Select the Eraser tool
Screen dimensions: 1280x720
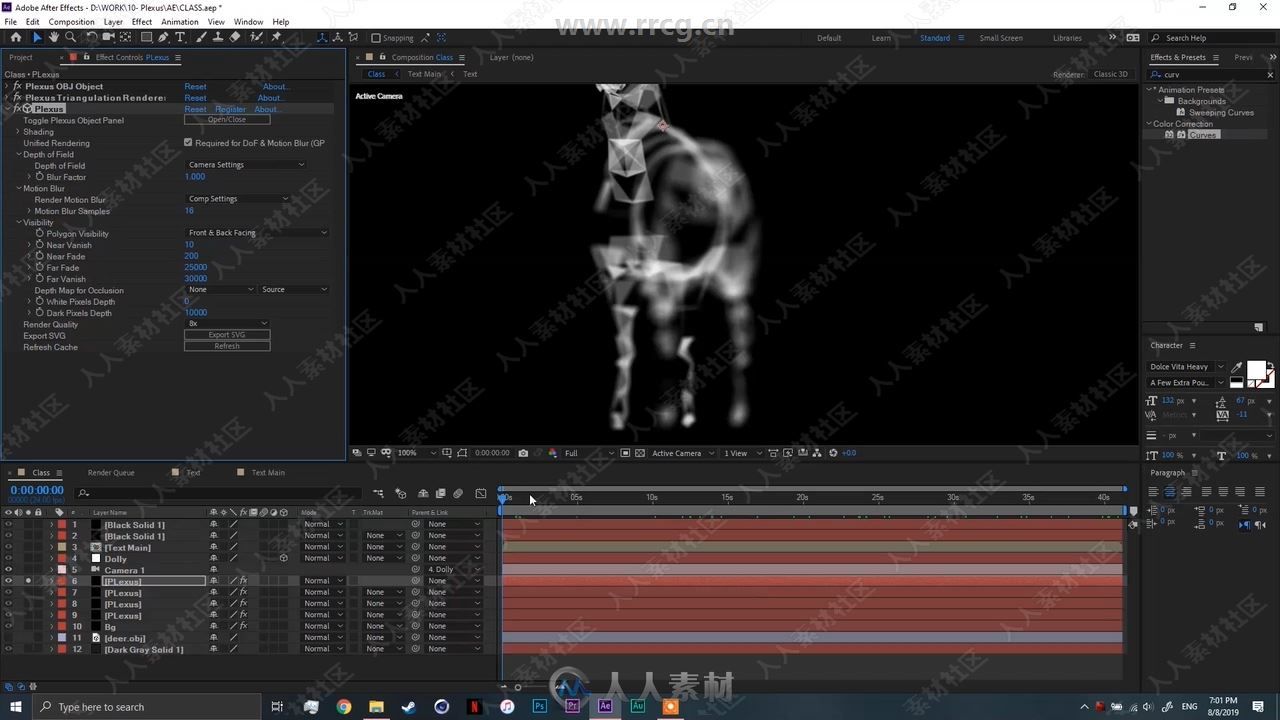pos(235,37)
